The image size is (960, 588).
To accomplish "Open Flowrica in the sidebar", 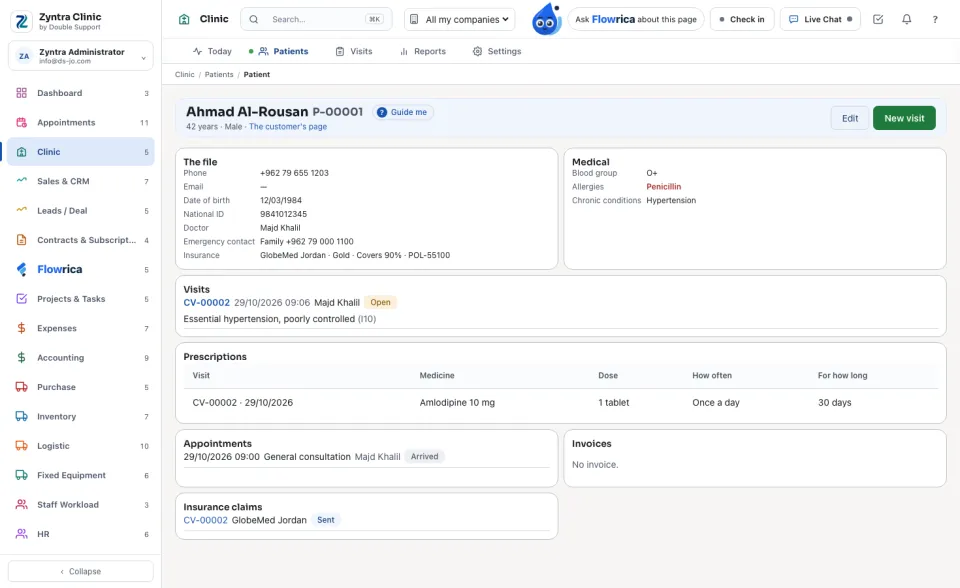I will pyautogui.click(x=81, y=270).
